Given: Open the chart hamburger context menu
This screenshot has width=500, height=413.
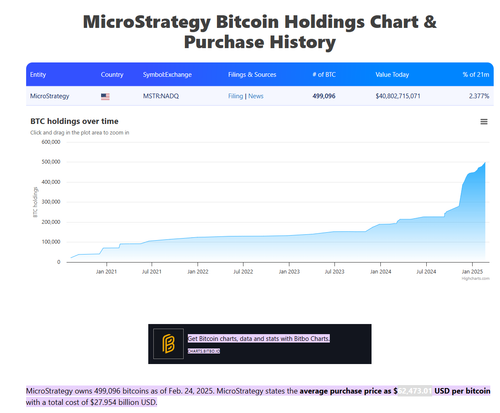Looking at the screenshot, I should pyautogui.click(x=484, y=122).
